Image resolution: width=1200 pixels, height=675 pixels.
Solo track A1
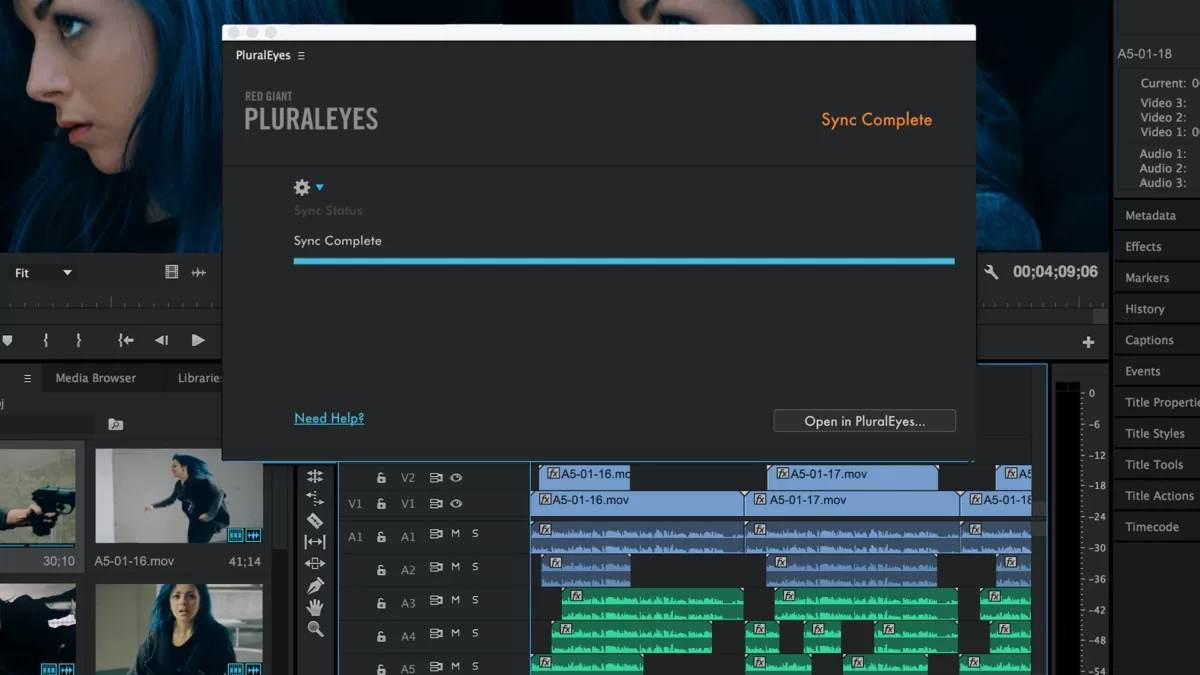point(475,534)
